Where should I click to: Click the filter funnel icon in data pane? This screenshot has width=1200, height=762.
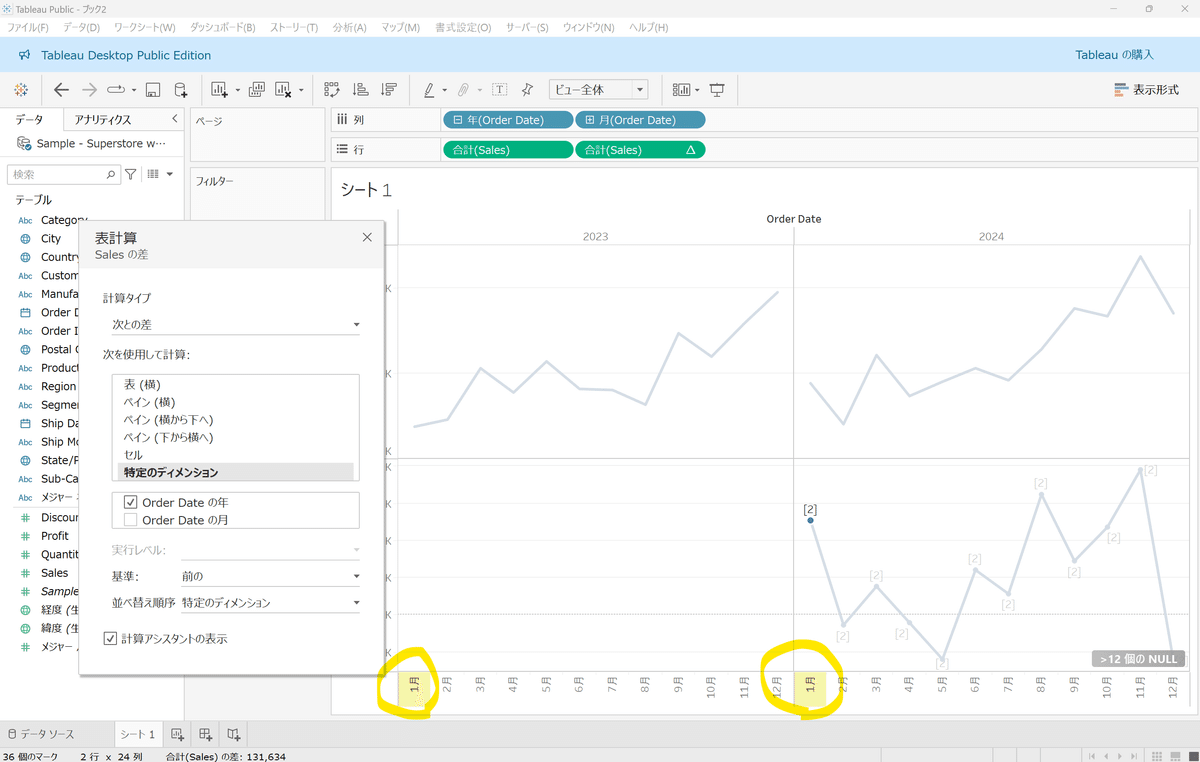coord(131,174)
